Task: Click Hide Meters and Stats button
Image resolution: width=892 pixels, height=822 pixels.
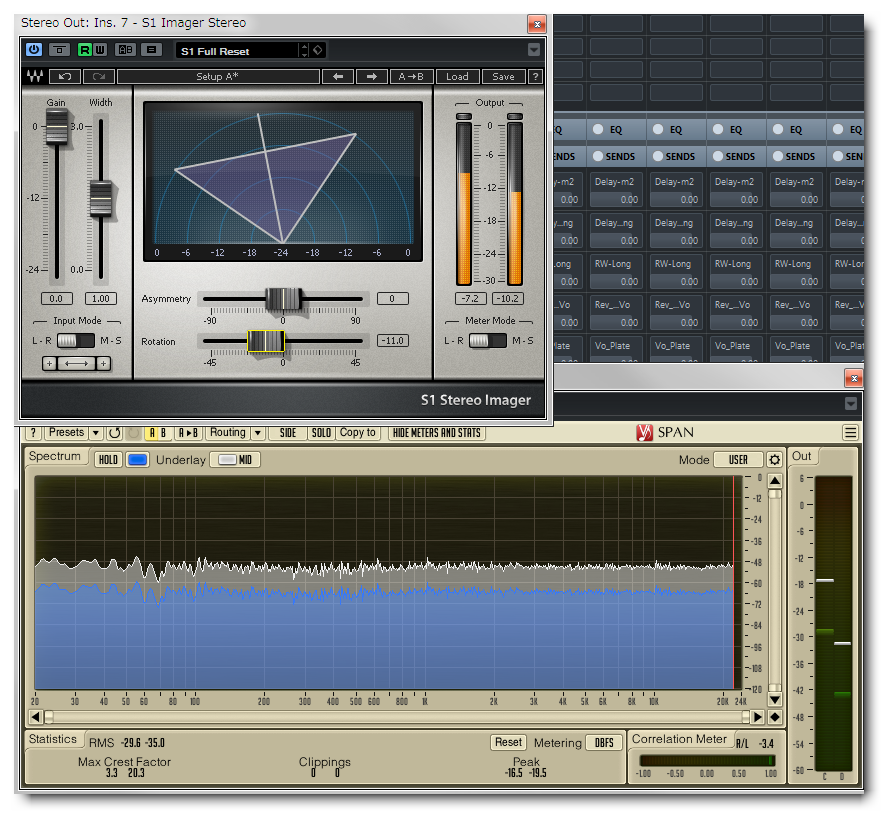Action: (436, 433)
